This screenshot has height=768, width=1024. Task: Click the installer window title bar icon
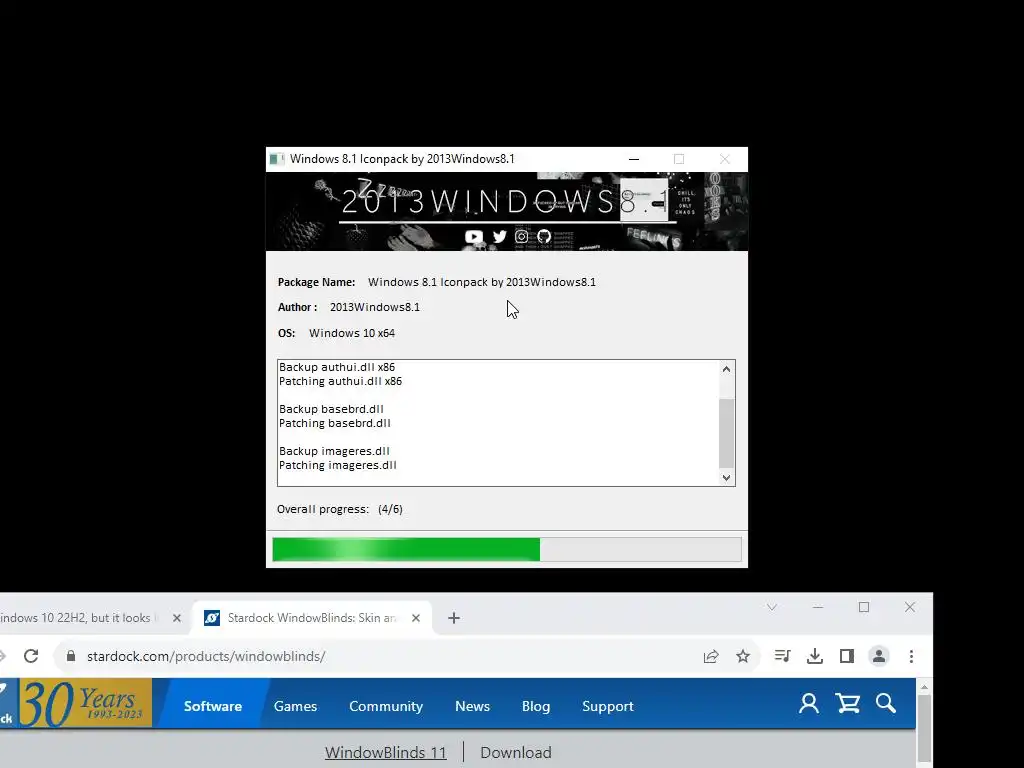coord(277,159)
